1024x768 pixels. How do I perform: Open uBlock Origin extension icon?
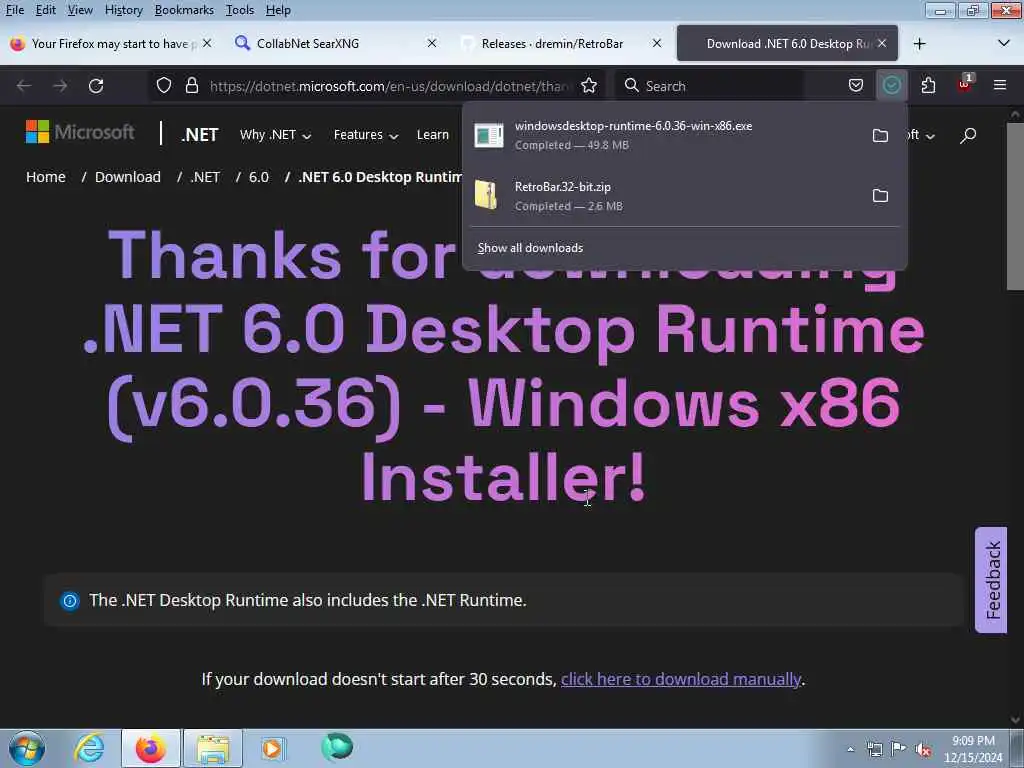pos(964,85)
